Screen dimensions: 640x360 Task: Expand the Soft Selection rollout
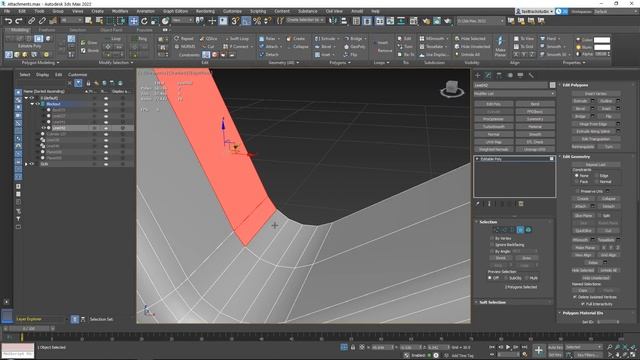pos(493,302)
